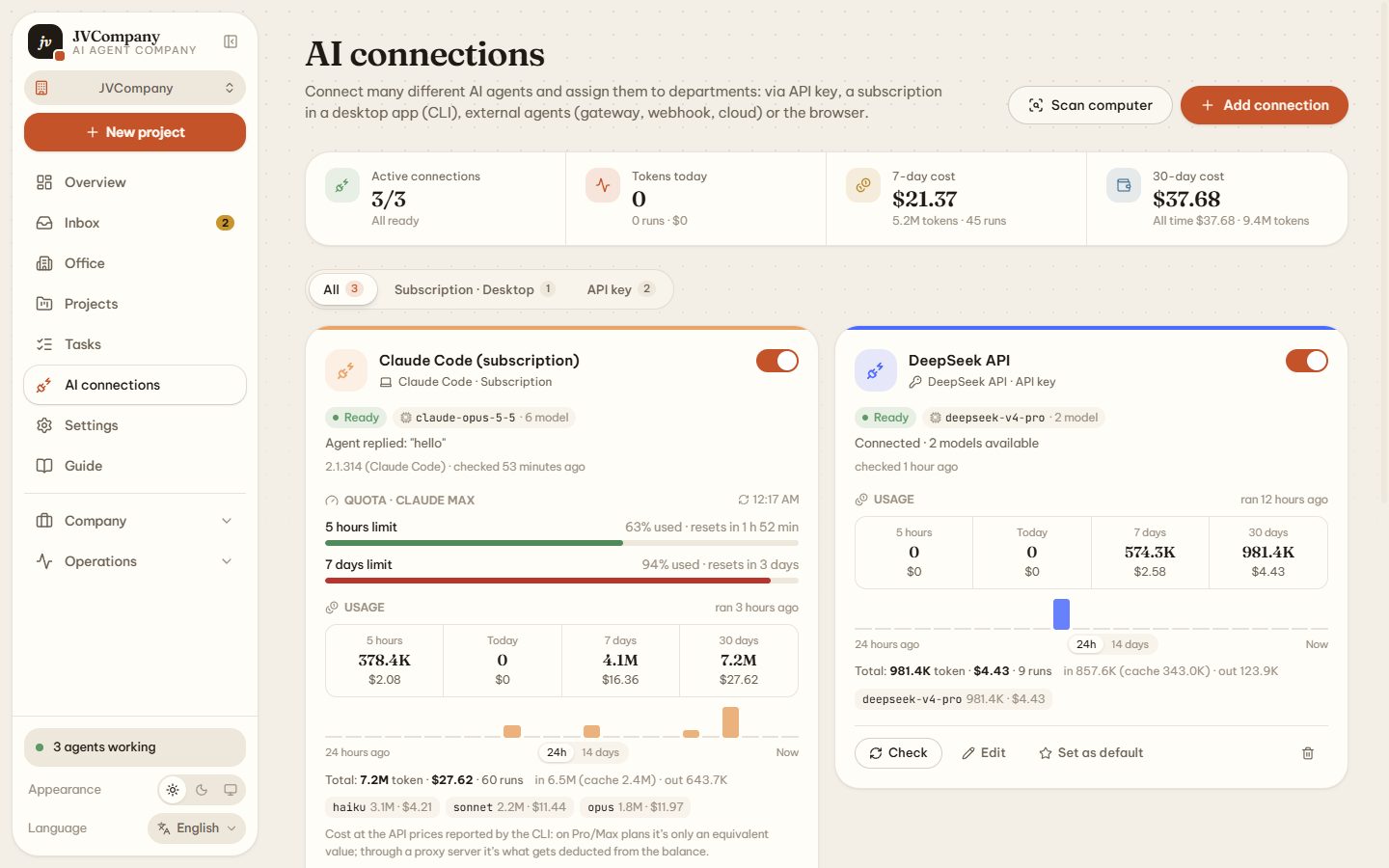1389x868 pixels.
Task: Open the Overview page
Action: click(x=135, y=182)
